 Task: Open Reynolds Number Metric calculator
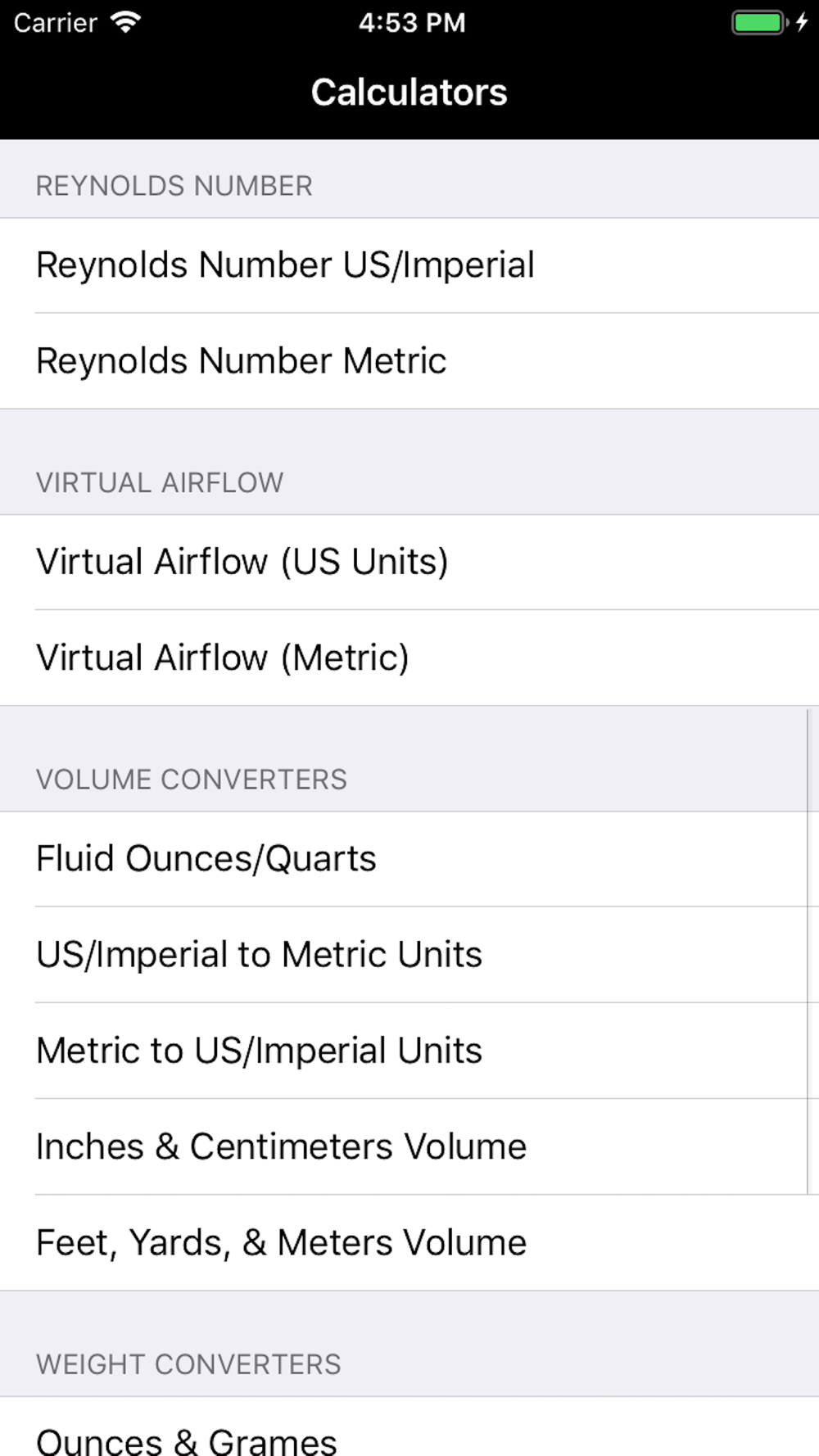pyautogui.click(x=409, y=361)
